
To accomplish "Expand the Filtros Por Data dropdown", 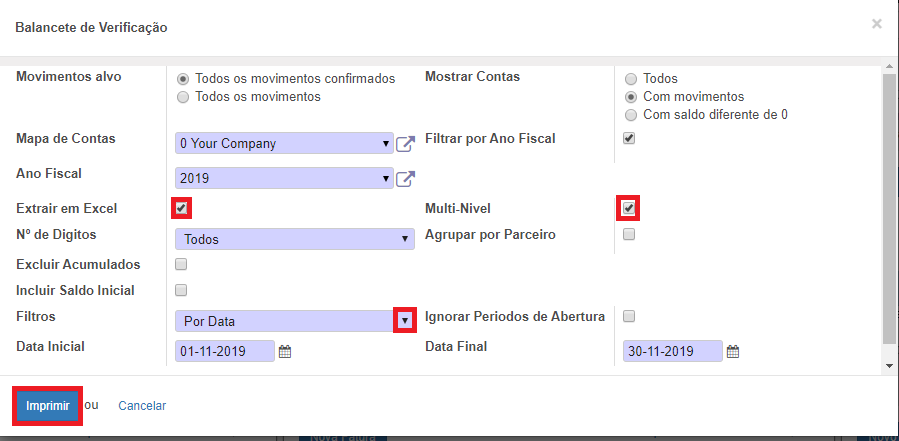I will click(x=404, y=321).
